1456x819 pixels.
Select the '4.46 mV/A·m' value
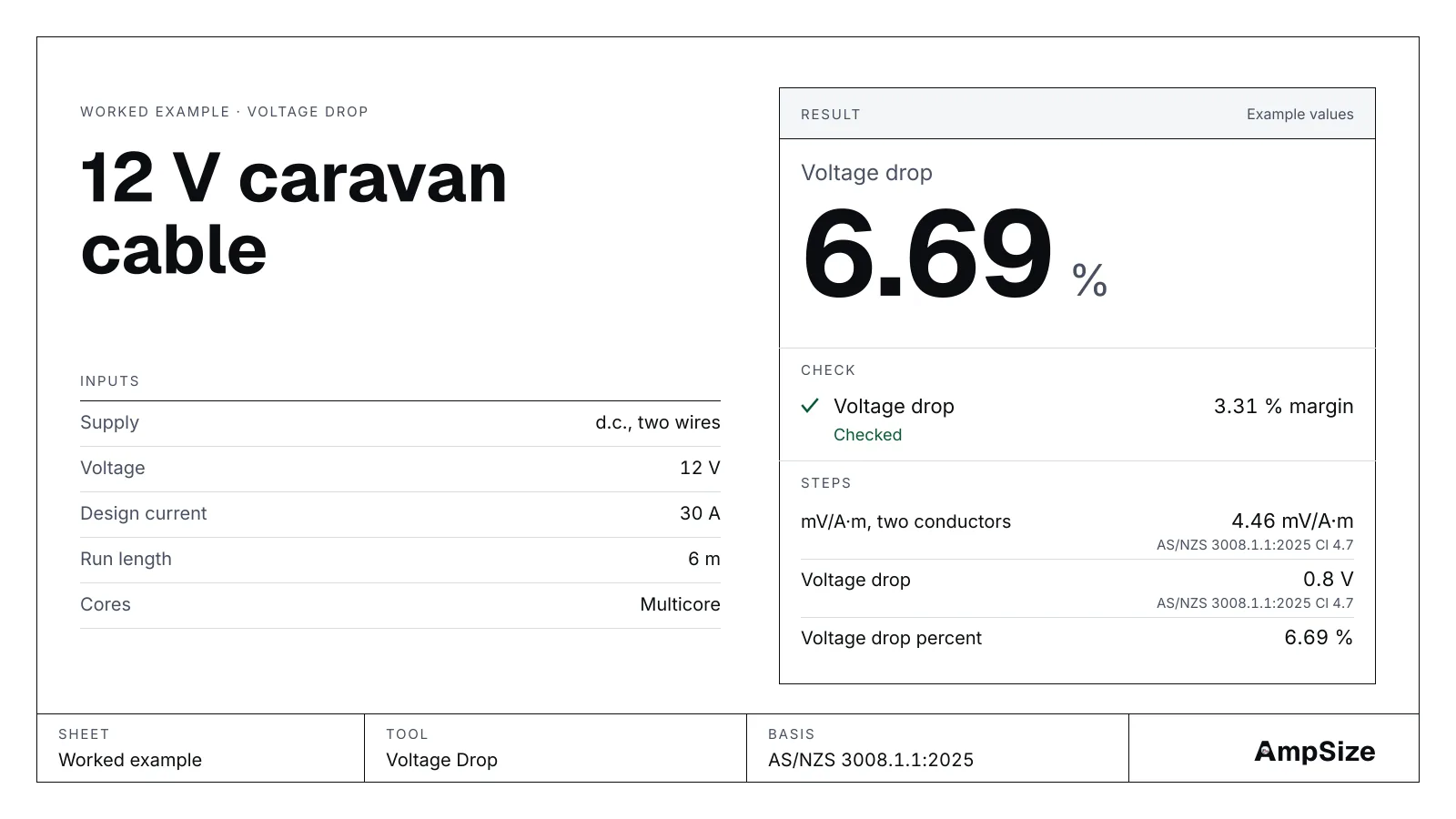click(x=1292, y=521)
